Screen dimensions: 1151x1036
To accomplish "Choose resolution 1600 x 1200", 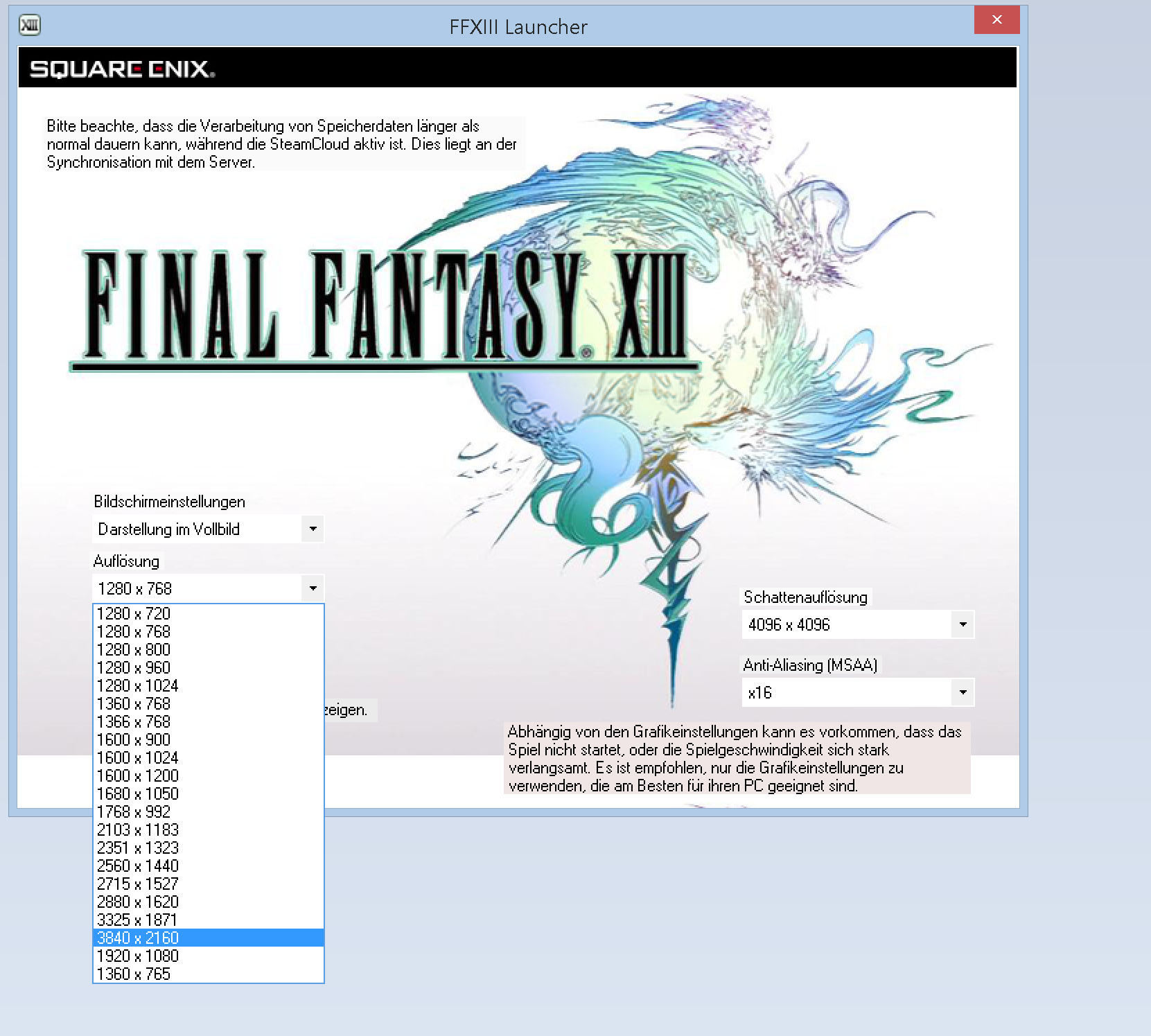I will point(209,775).
